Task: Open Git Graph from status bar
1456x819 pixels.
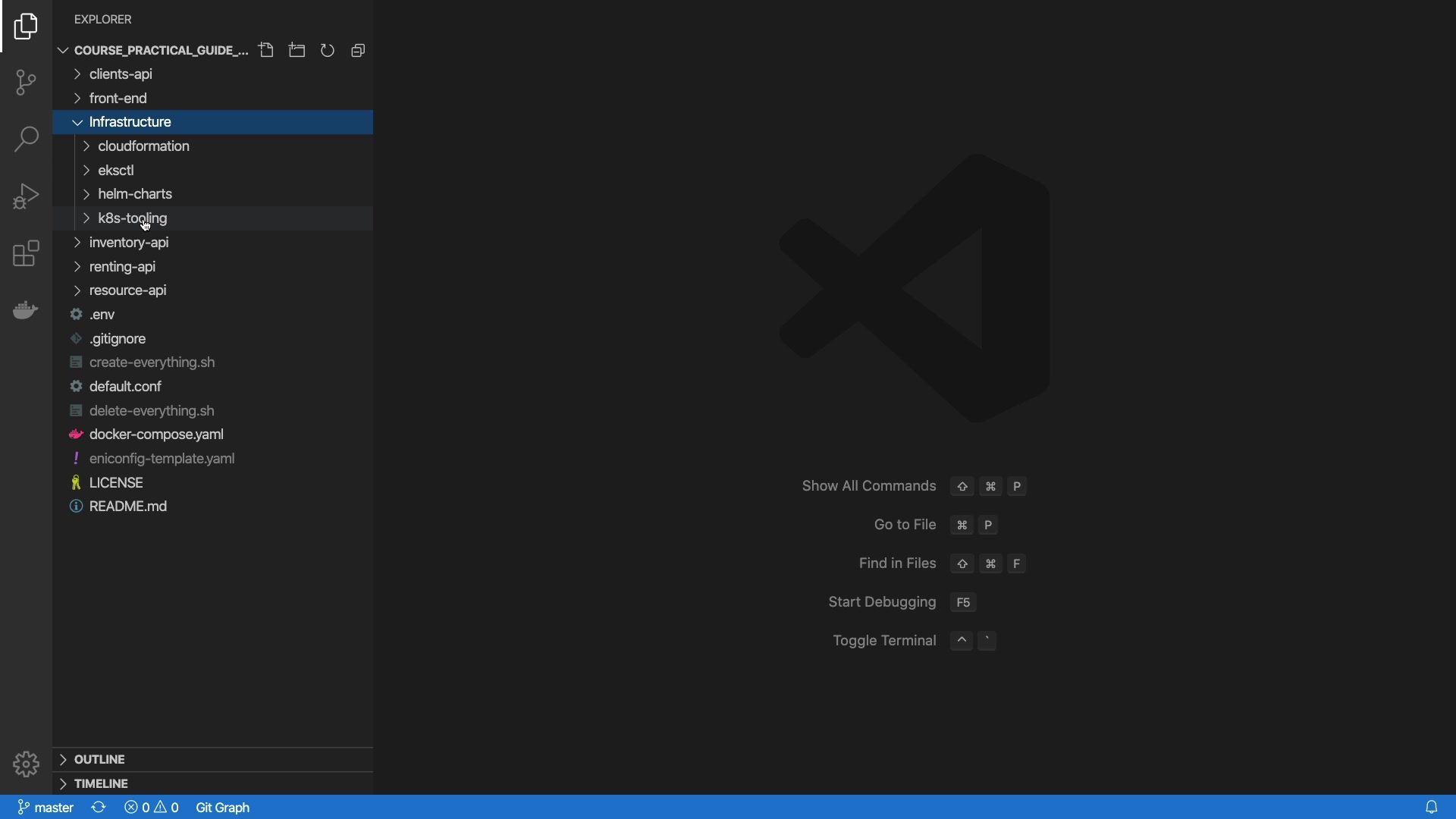Action: [223, 808]
